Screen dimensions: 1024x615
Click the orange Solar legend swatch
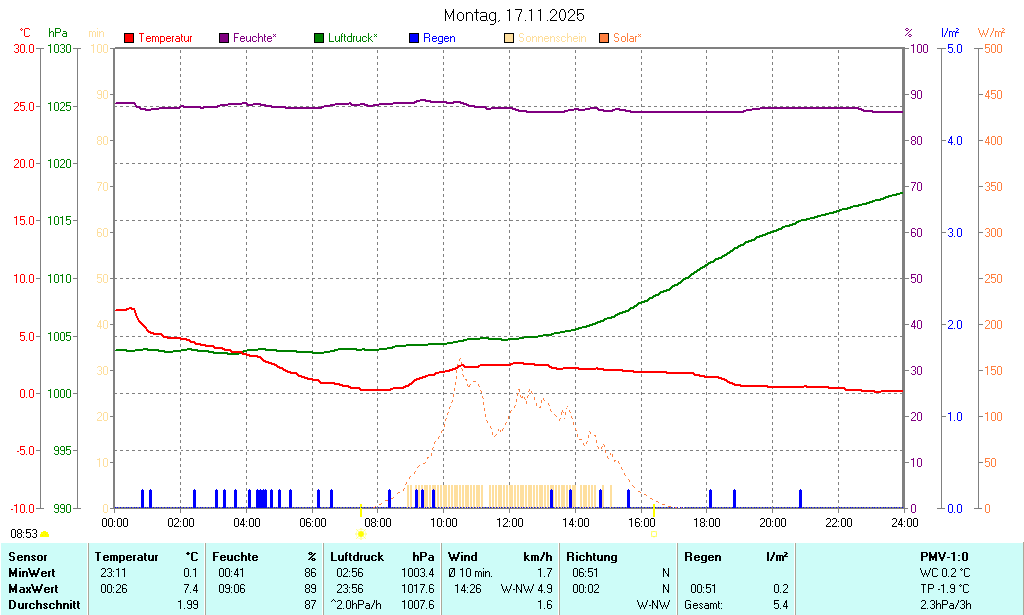click(604, 38)
